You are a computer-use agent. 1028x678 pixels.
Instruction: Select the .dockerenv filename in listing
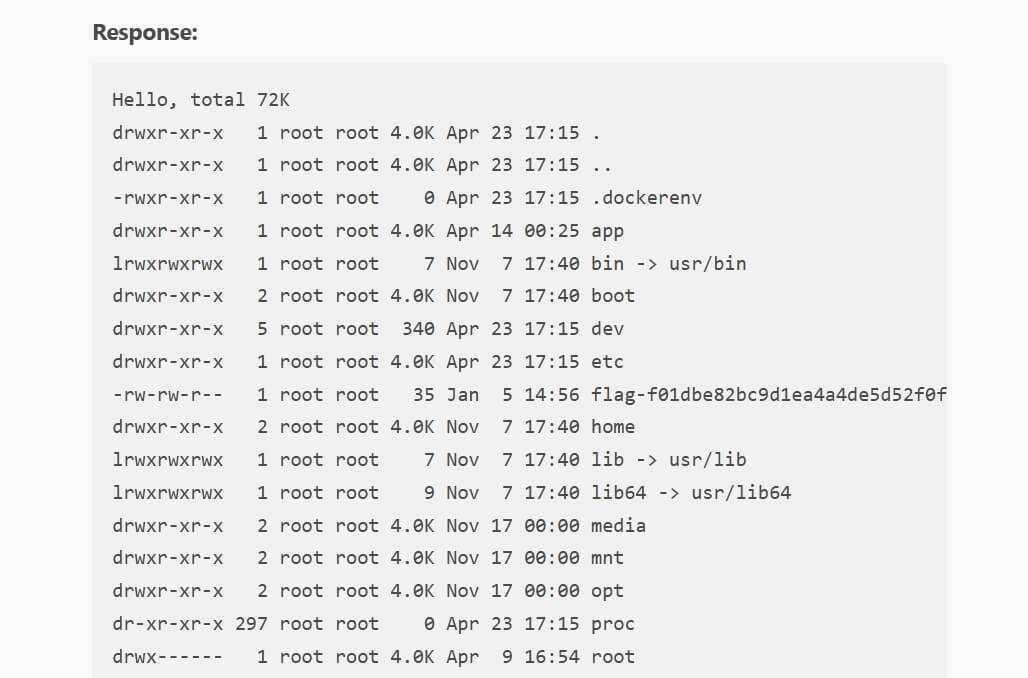pos(646,198)
